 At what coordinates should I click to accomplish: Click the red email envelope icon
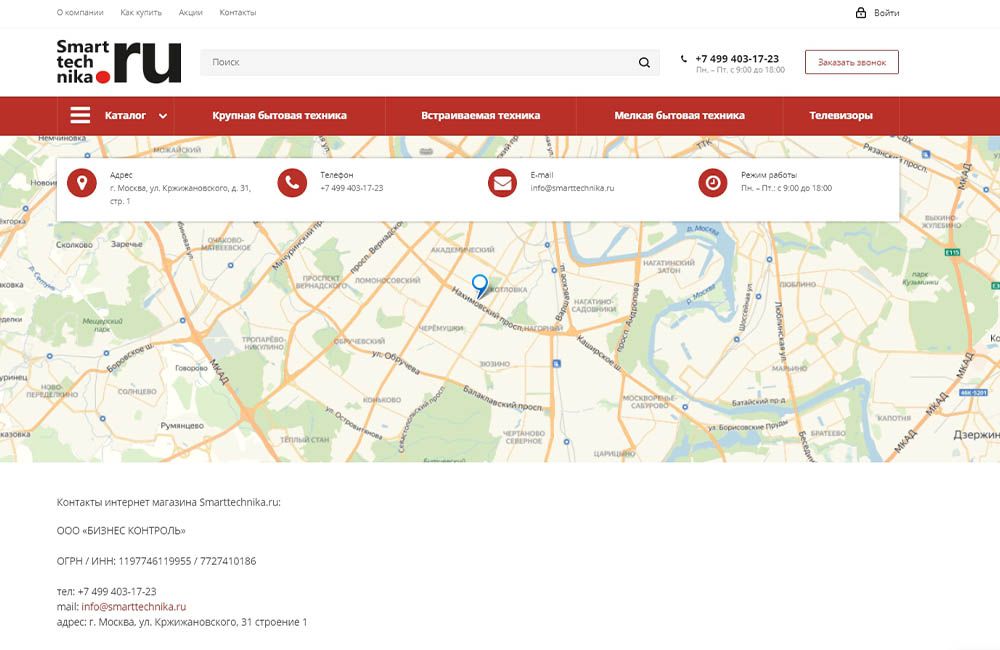(x=502, y=183)
